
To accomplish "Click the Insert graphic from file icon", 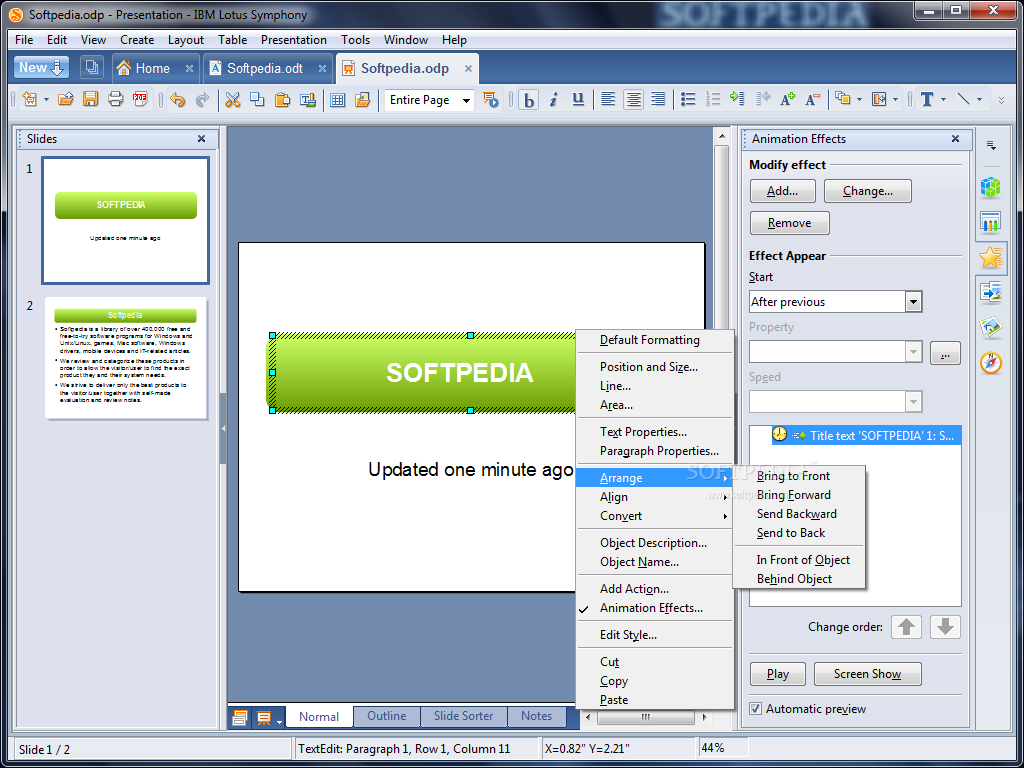I will (362, 99).
